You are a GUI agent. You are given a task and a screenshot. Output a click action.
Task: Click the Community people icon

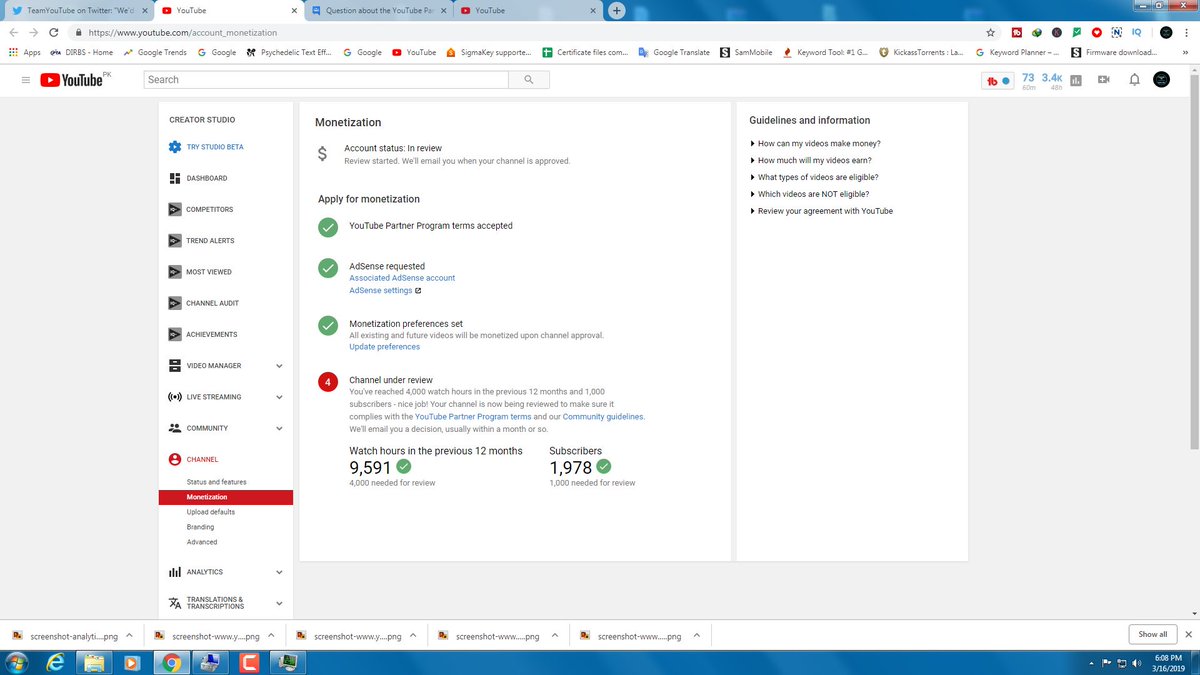coord(175,428)
